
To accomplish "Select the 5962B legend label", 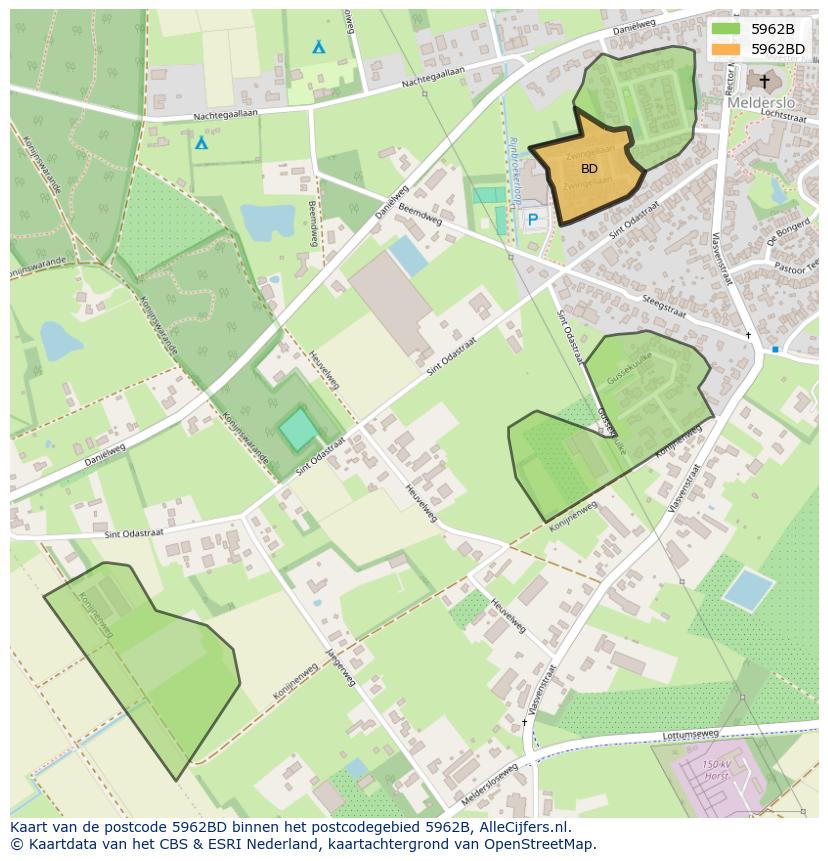I will click(x=772, y=29).
